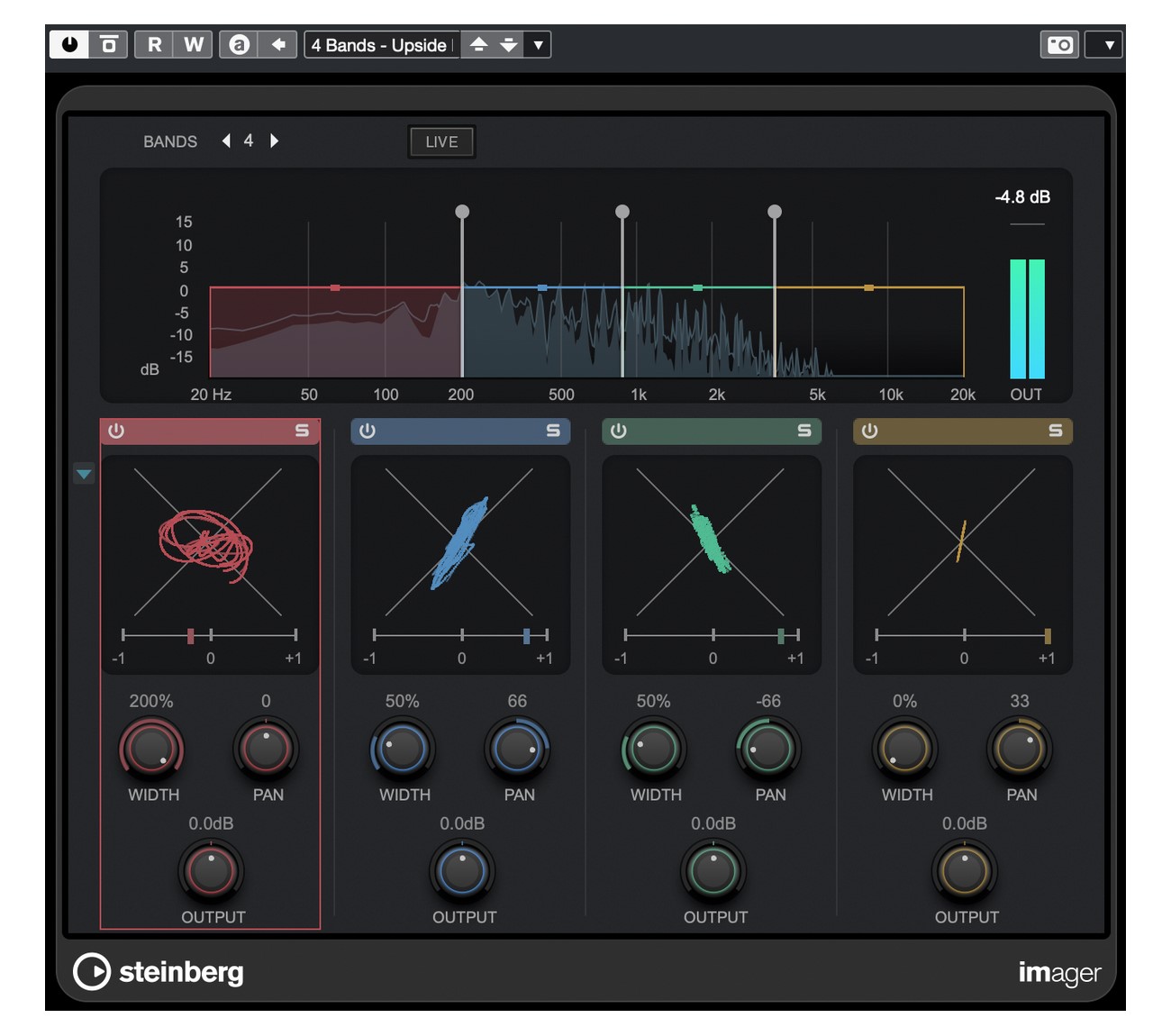This screenshot has height=1036, width=1171.
Task: Click the blue band WIDTH knob
Action: coord(403,749)
